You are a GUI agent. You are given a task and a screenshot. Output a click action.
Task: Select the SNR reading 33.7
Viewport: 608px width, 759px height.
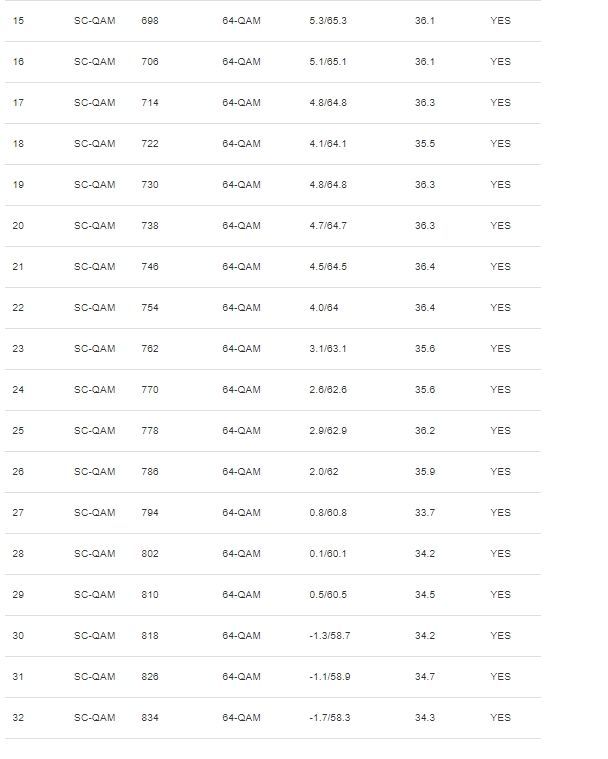pyautogui.click(x=425, y=513)
